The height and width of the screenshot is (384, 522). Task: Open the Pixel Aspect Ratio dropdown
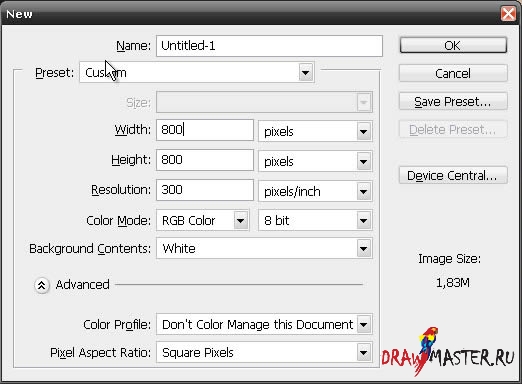point(264,352)
